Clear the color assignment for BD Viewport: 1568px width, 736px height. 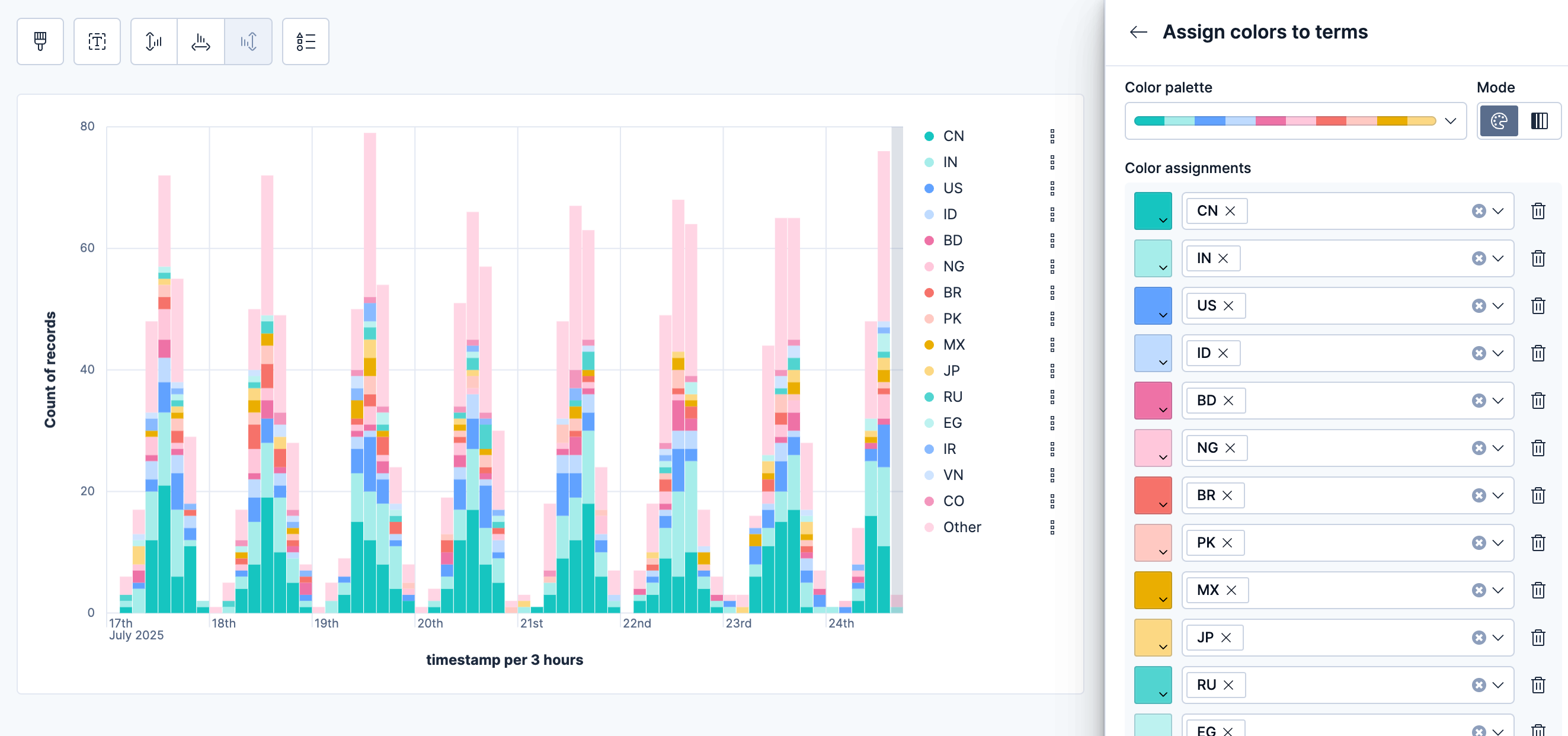tap(1479, 401)
